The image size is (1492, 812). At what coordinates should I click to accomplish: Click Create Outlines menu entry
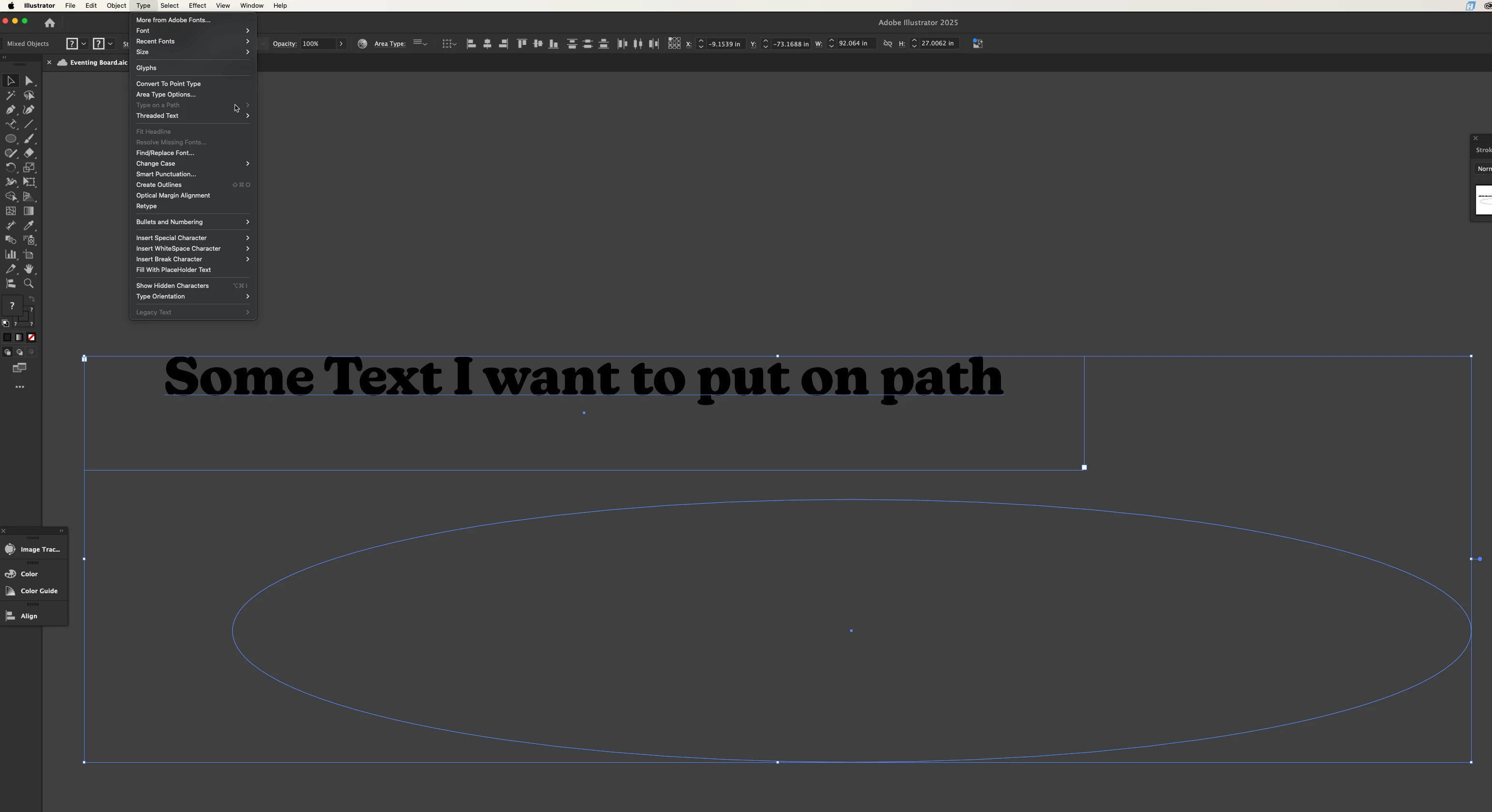159,185
